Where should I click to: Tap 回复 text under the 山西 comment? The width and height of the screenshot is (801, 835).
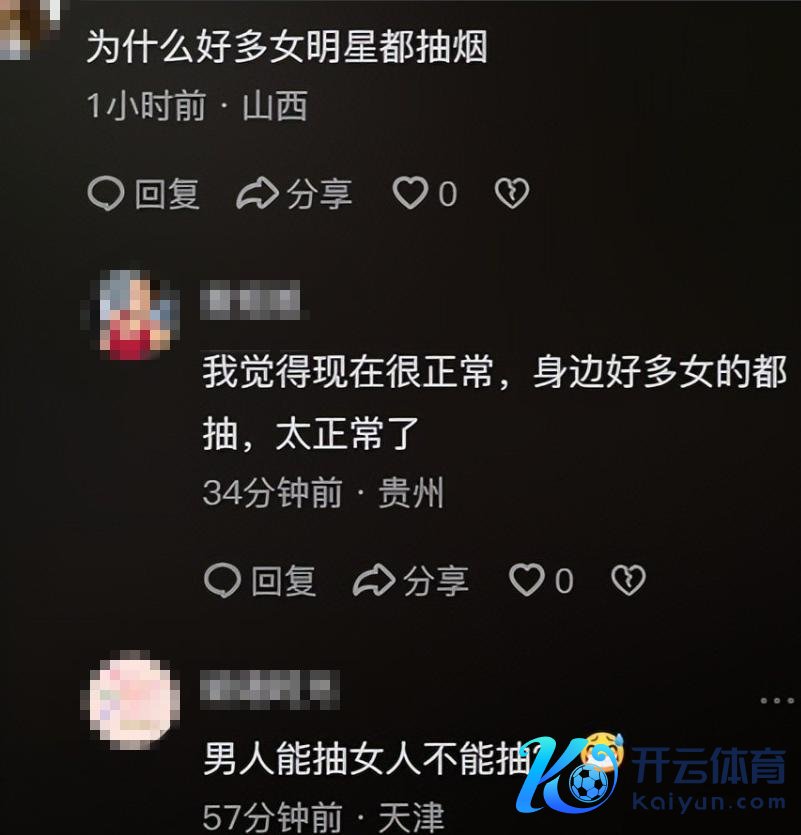point(167,194)
